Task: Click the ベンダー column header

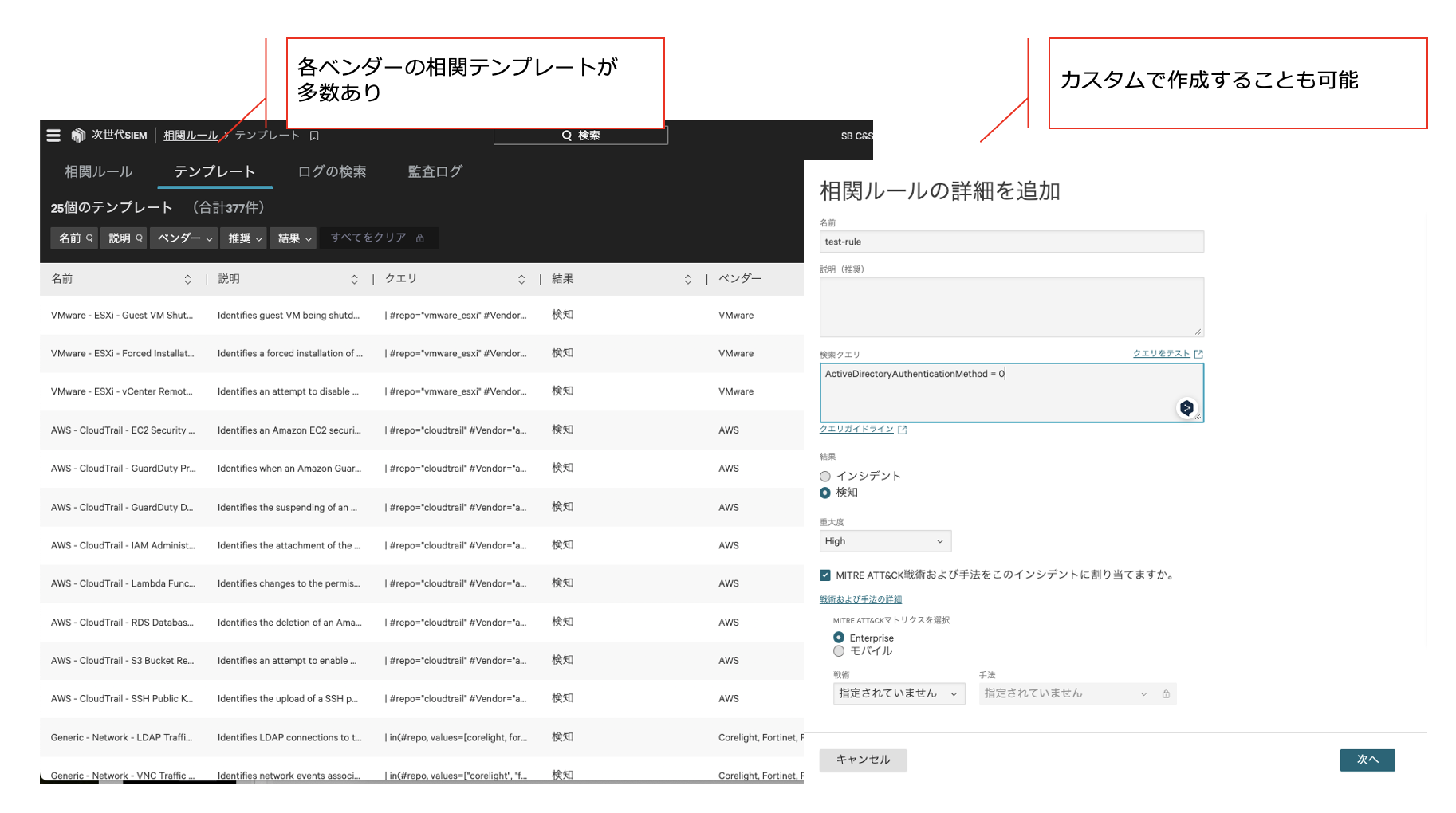Action: tap(740, 279)
